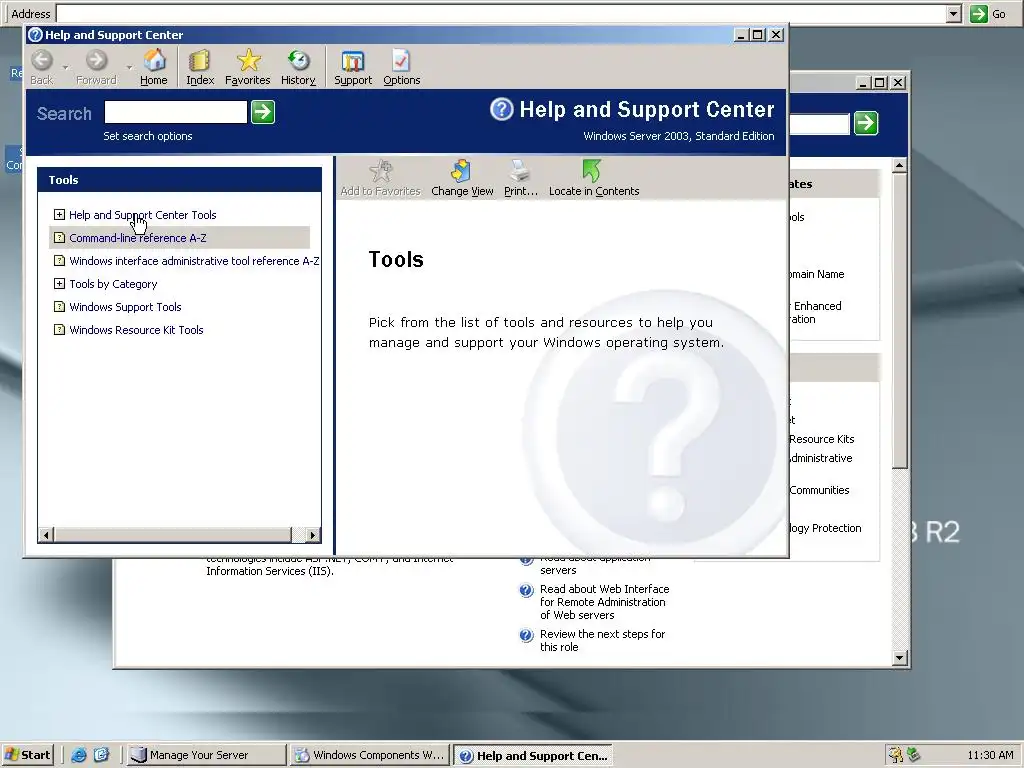The height and width of the screenshot is (768, 1024).
Task: Expand Tools by Category node
Action: (x=59, y=283)
